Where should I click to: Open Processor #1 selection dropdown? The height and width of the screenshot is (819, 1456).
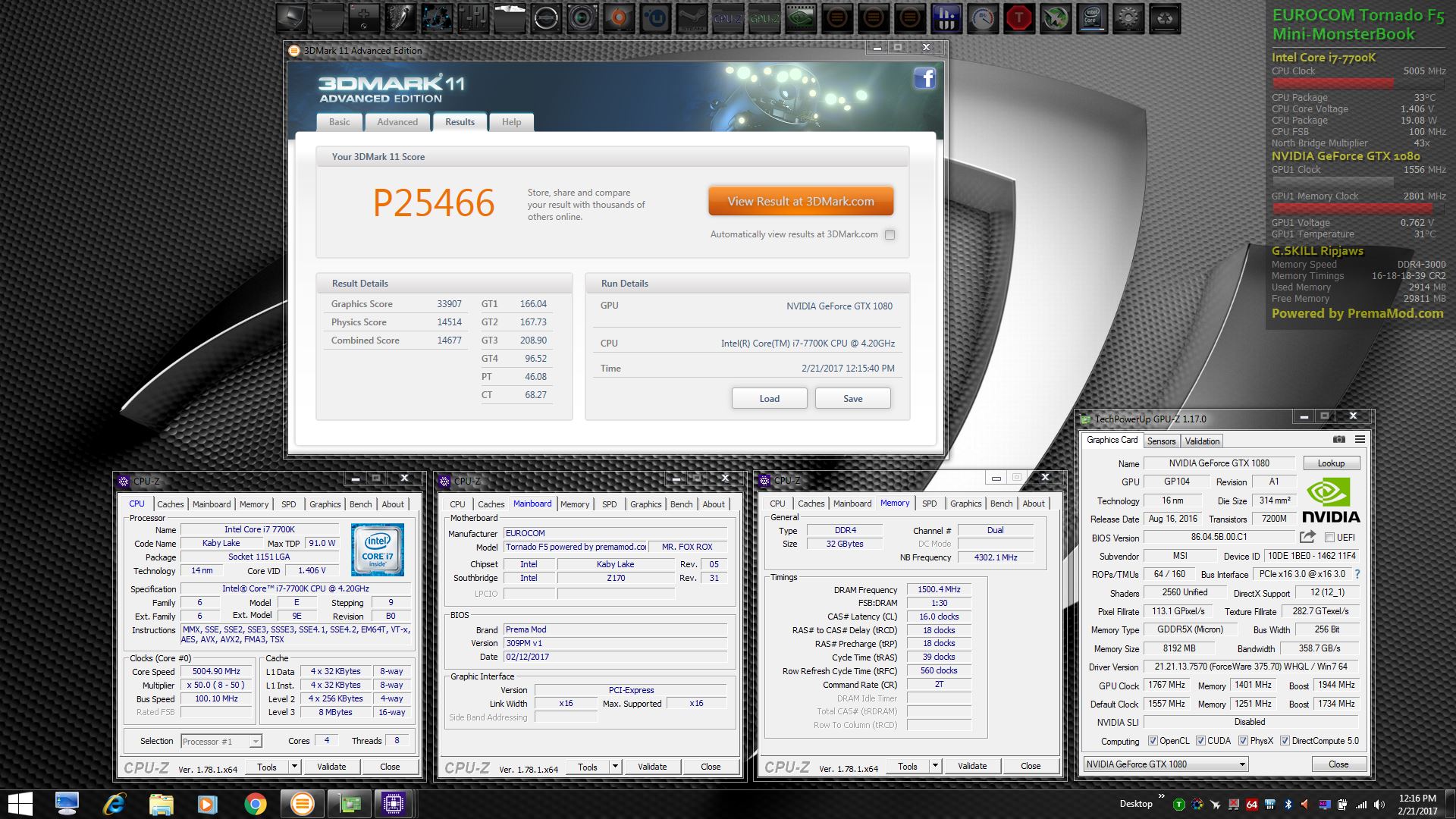point(221,742)
